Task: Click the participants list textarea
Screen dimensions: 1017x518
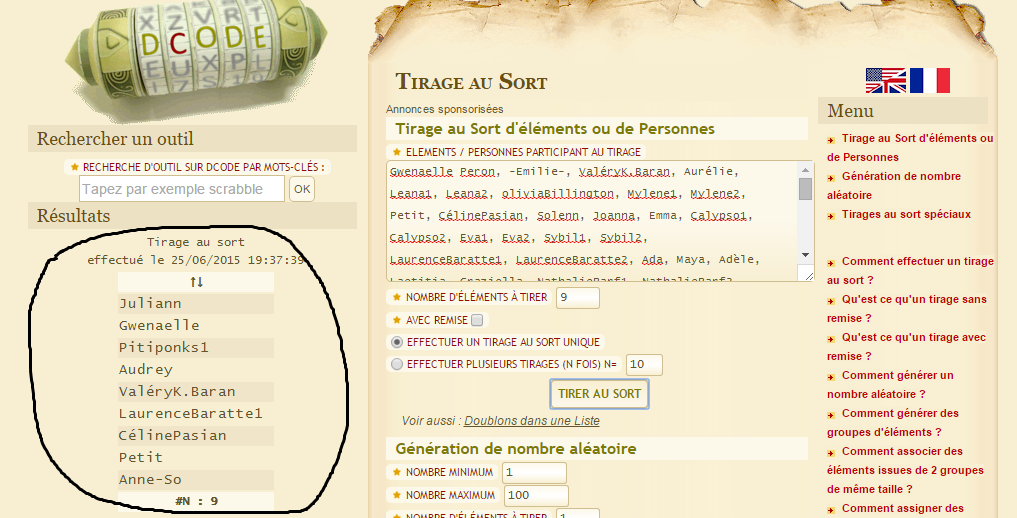Action: [x=592, y=221]
